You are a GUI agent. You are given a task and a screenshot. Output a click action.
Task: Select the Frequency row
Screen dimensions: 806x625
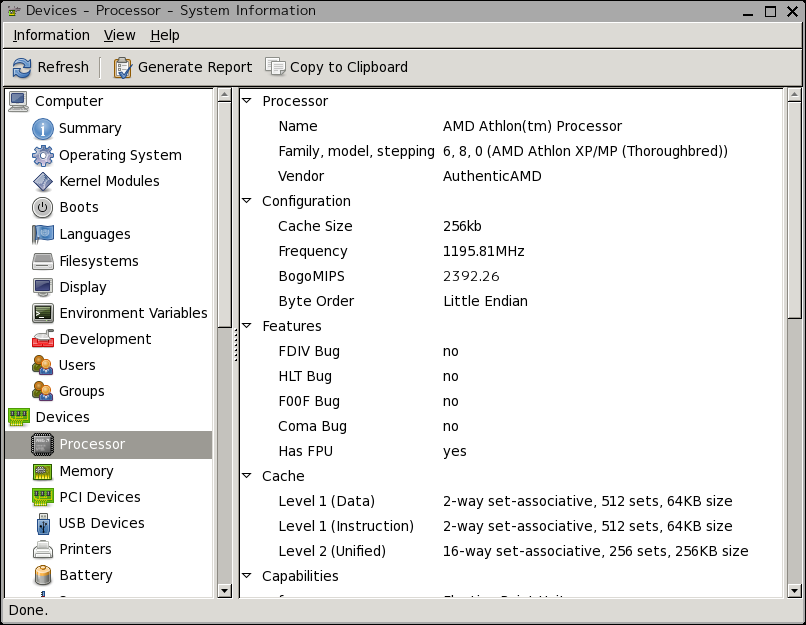(x=513, y=251)
